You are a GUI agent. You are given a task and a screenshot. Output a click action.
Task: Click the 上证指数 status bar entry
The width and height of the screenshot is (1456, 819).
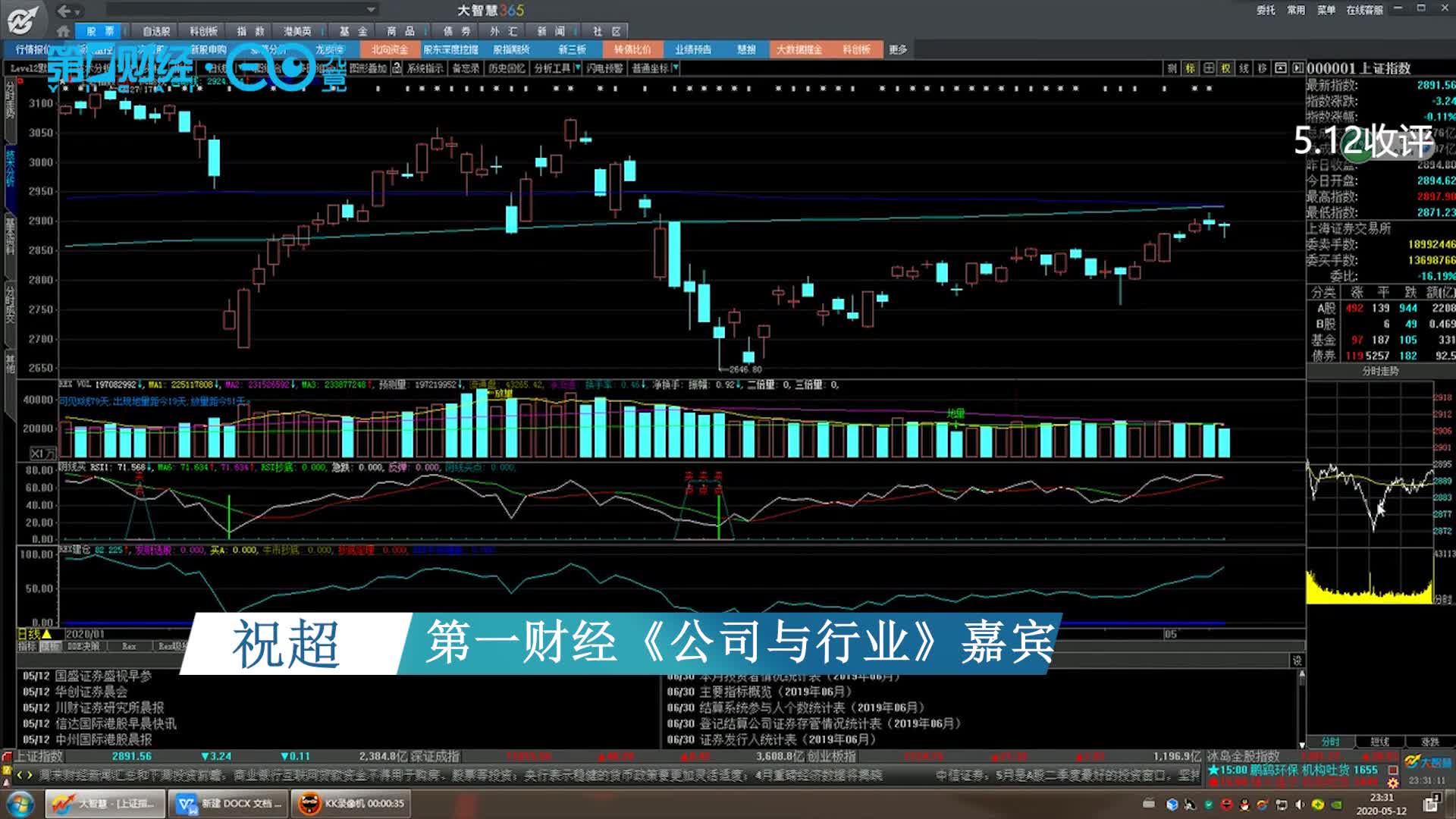[39, 756]
